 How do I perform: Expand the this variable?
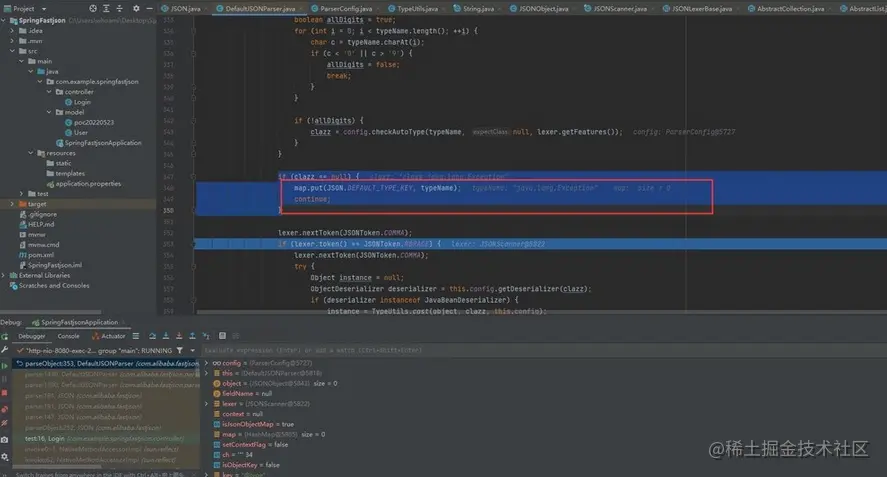click(x=206, y=373)
